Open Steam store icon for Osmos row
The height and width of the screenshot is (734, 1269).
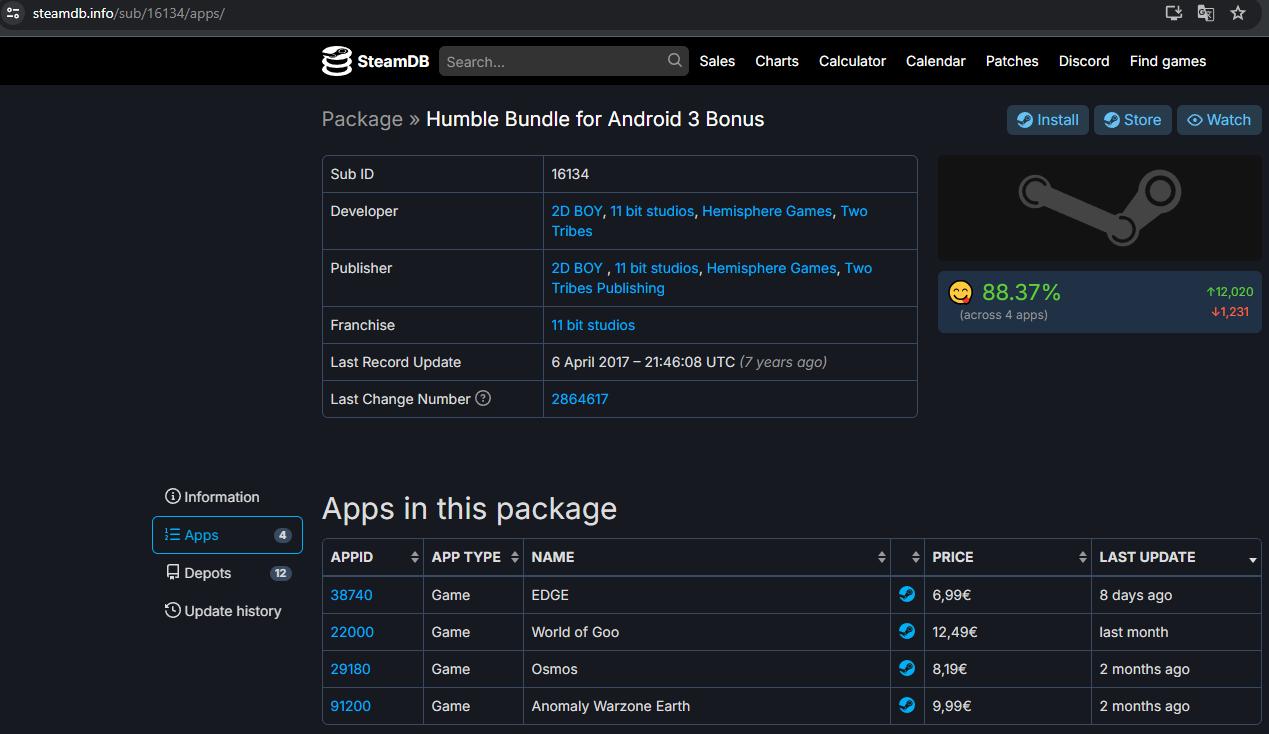[x=906, y=669]
